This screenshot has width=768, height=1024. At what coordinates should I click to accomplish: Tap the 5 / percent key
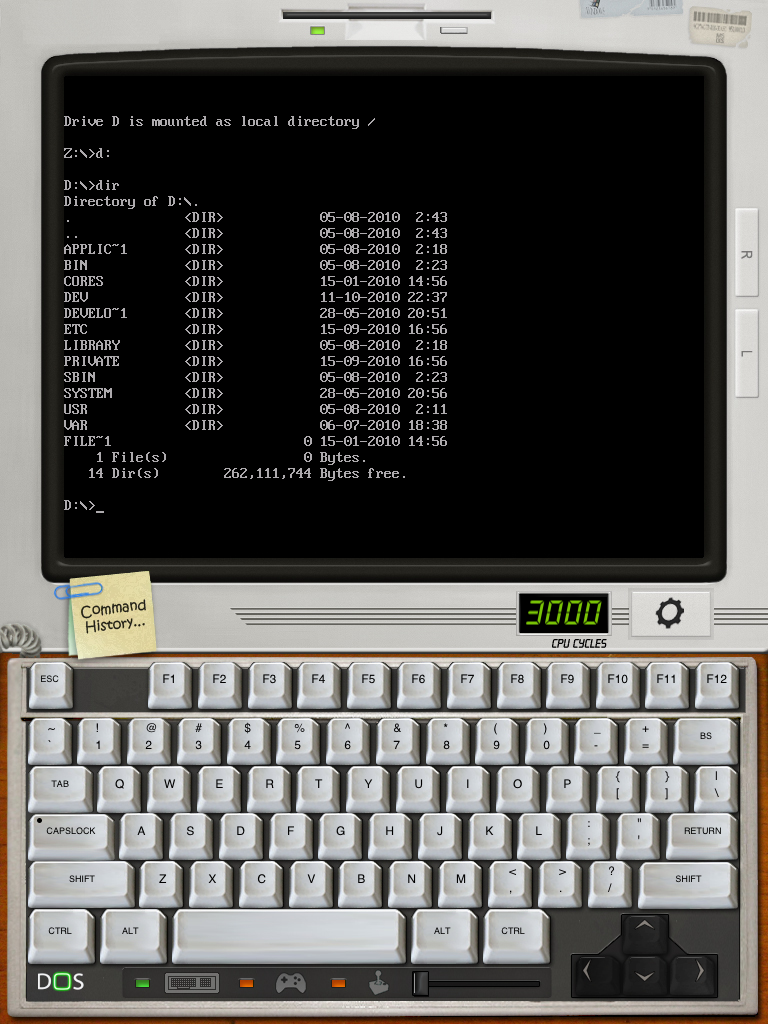tap(298, 740)
